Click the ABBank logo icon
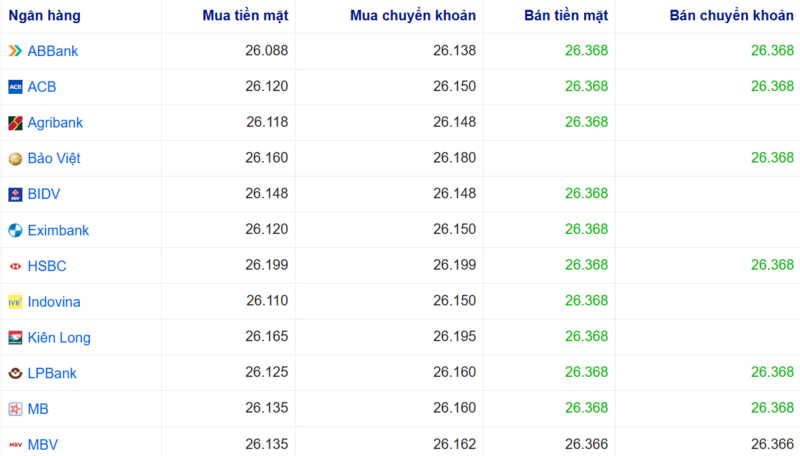The image size is (800, 456). 15,51
